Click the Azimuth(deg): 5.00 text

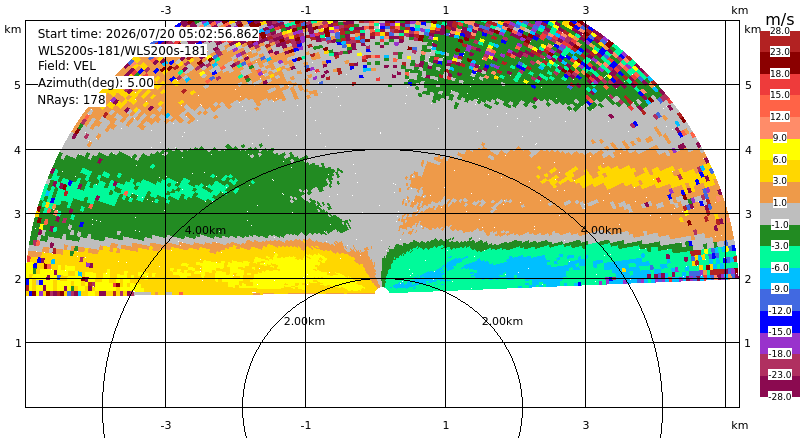pos(95,82)
